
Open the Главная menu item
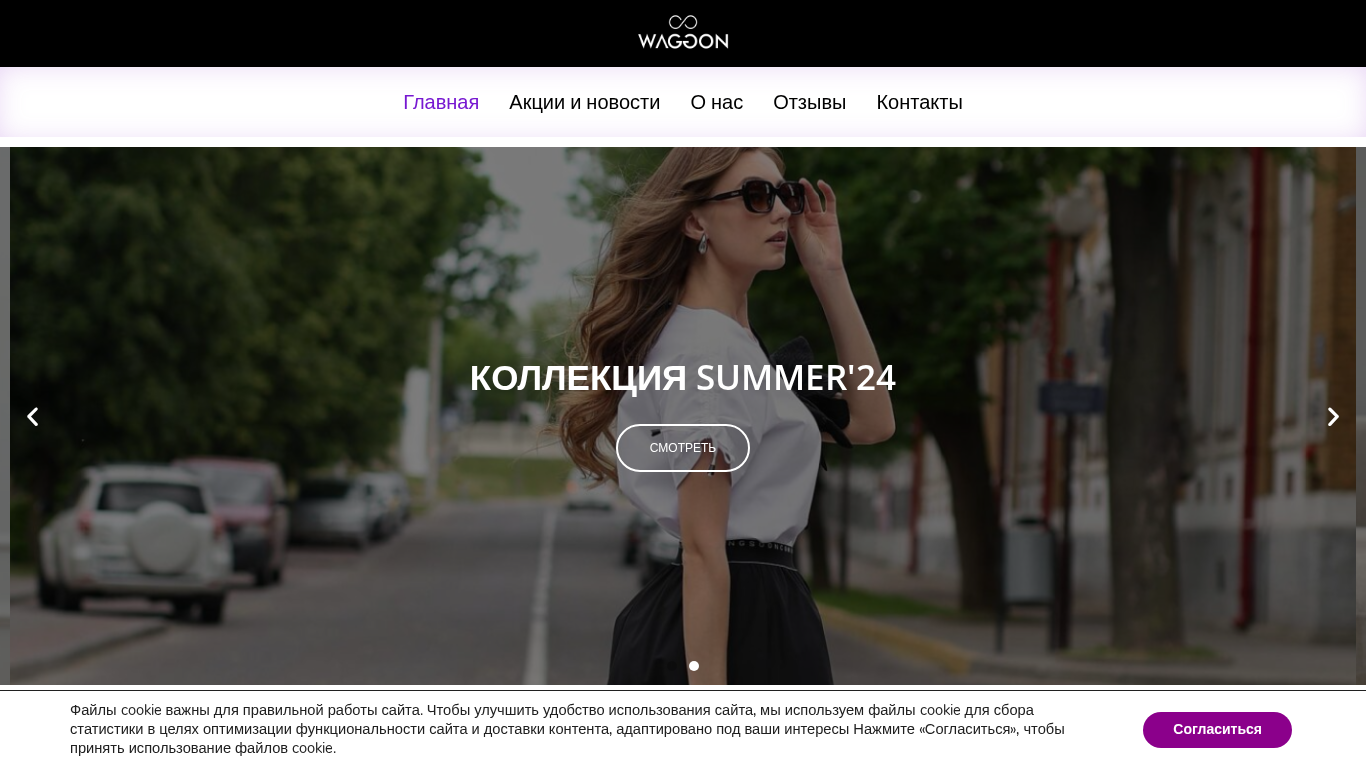point(441,102)
